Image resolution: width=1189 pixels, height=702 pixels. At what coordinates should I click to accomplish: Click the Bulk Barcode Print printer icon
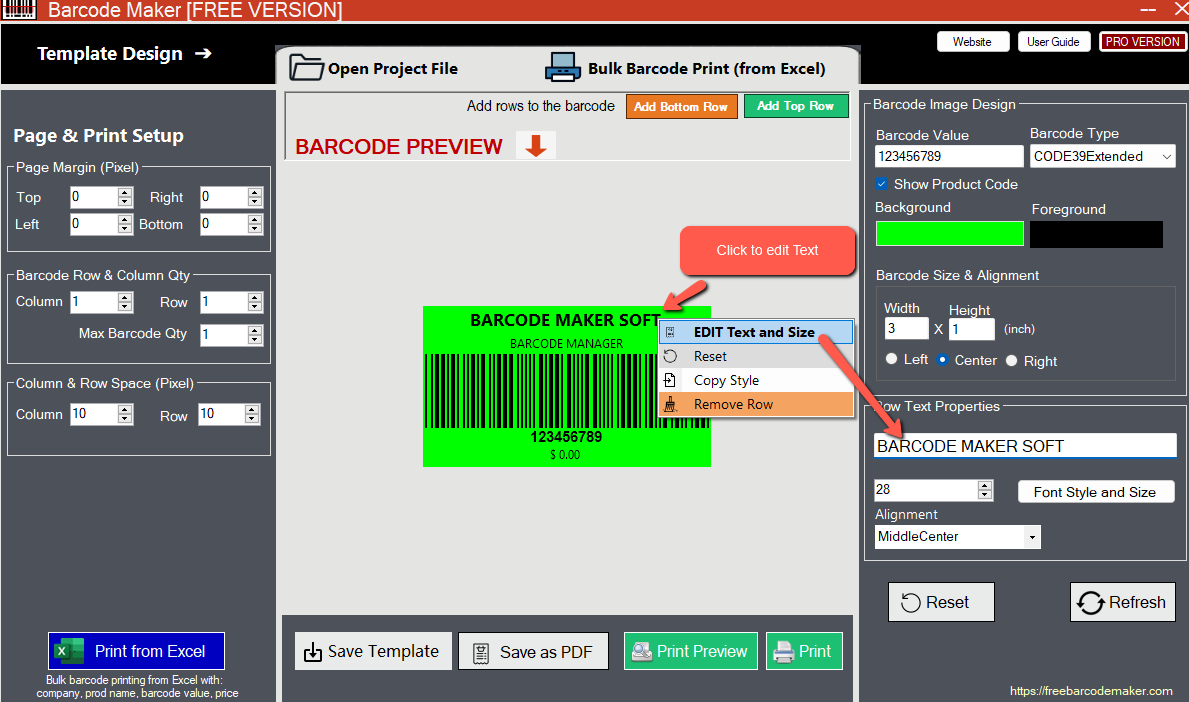563,68
